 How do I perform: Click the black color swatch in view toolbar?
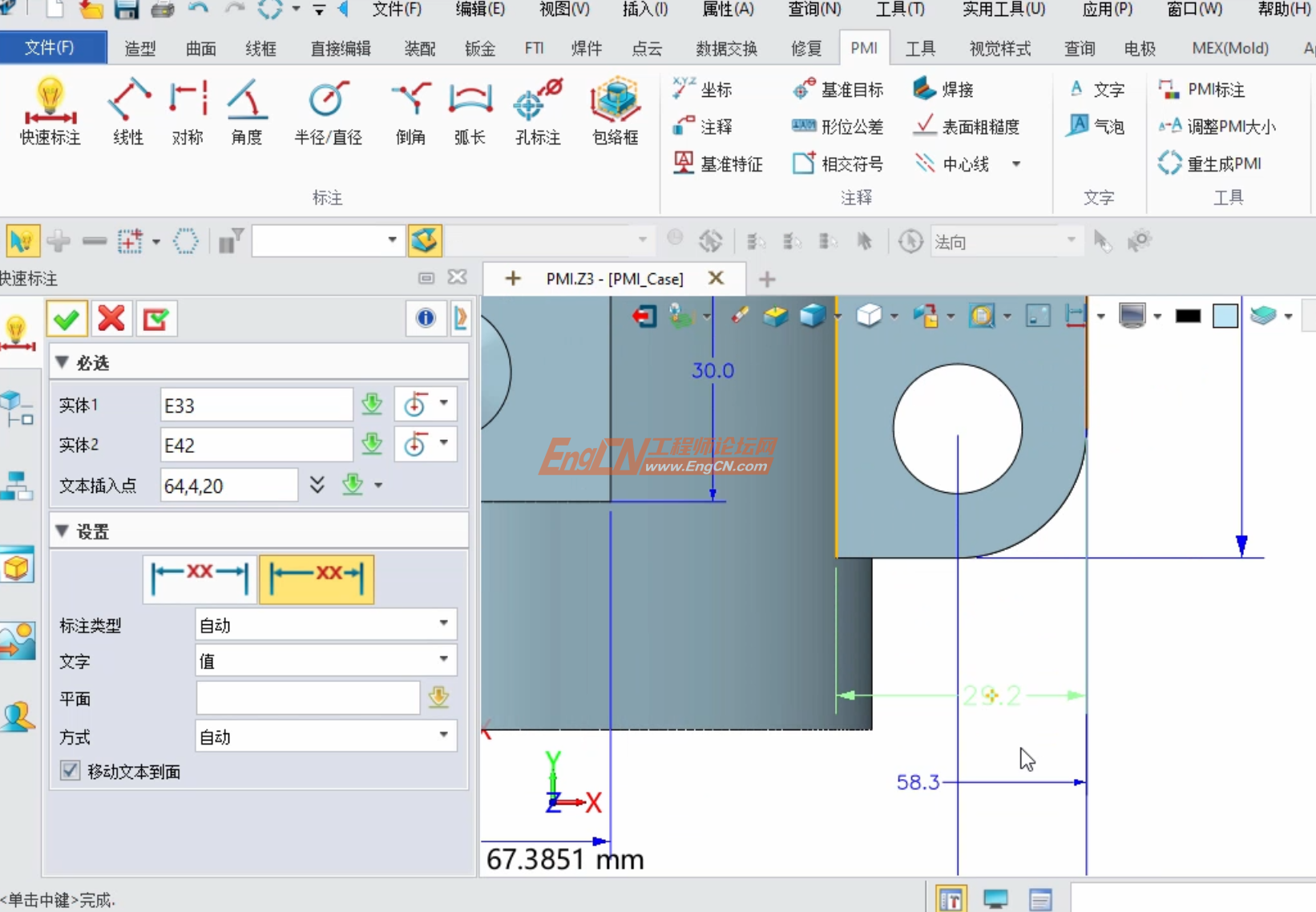pos(1188,315)
